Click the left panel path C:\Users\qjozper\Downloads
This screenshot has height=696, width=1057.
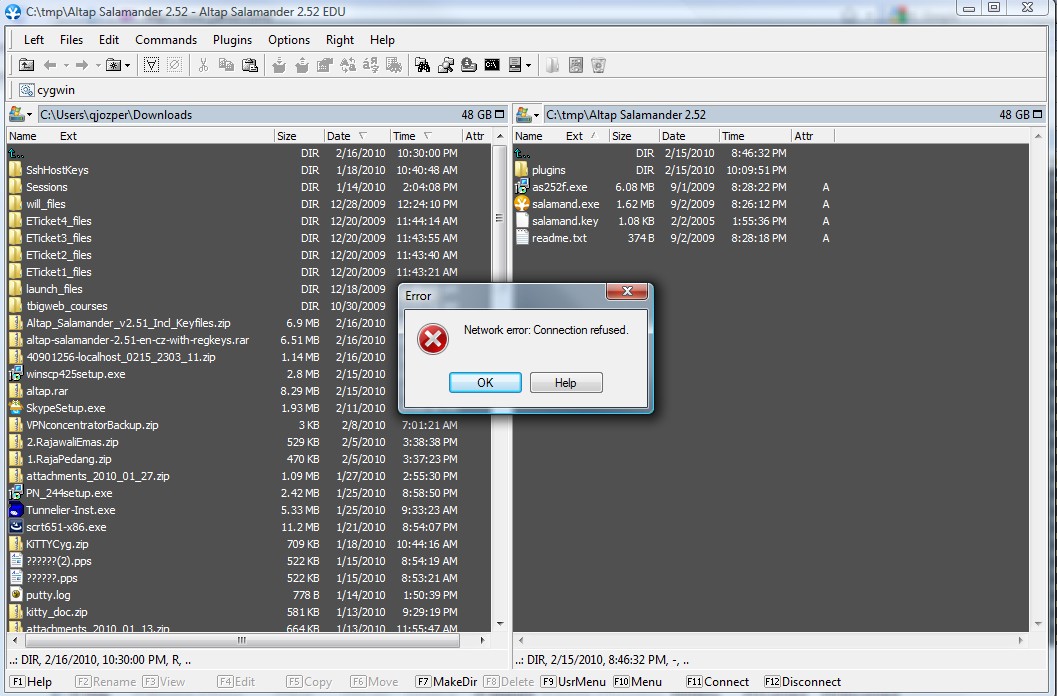(116, 115)
